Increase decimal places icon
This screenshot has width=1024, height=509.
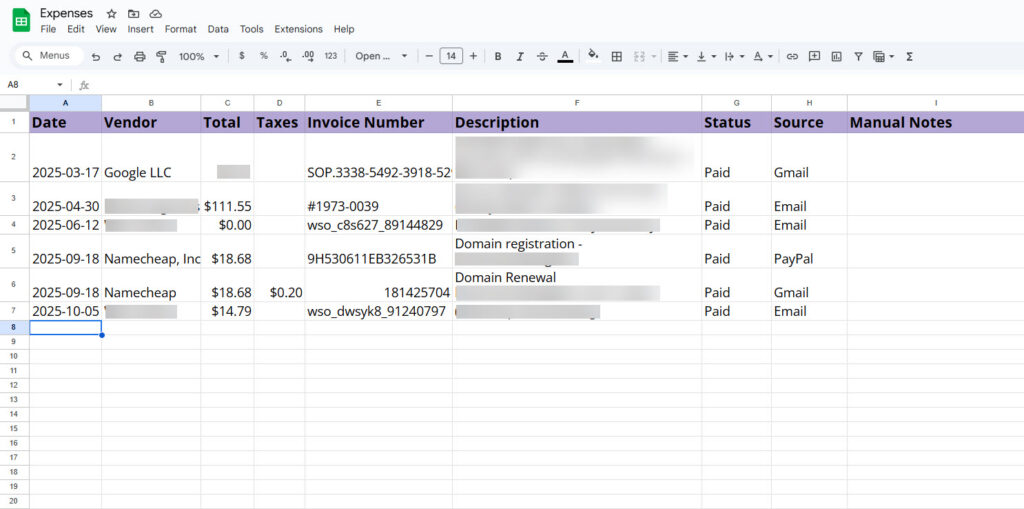tap(308, 56)
